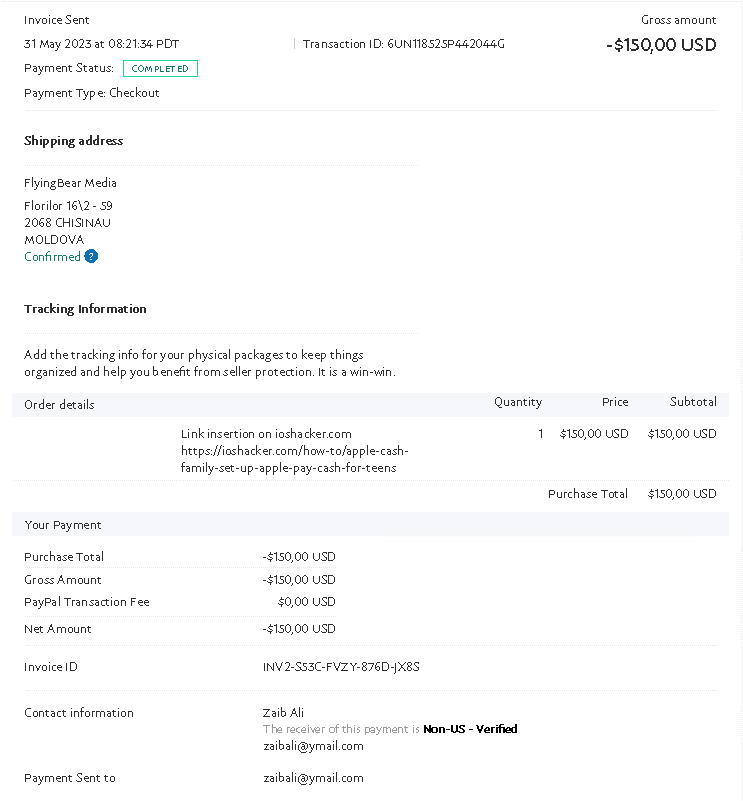
Task: Click the Tracking Information heading
Action: (x=85, y=309)
